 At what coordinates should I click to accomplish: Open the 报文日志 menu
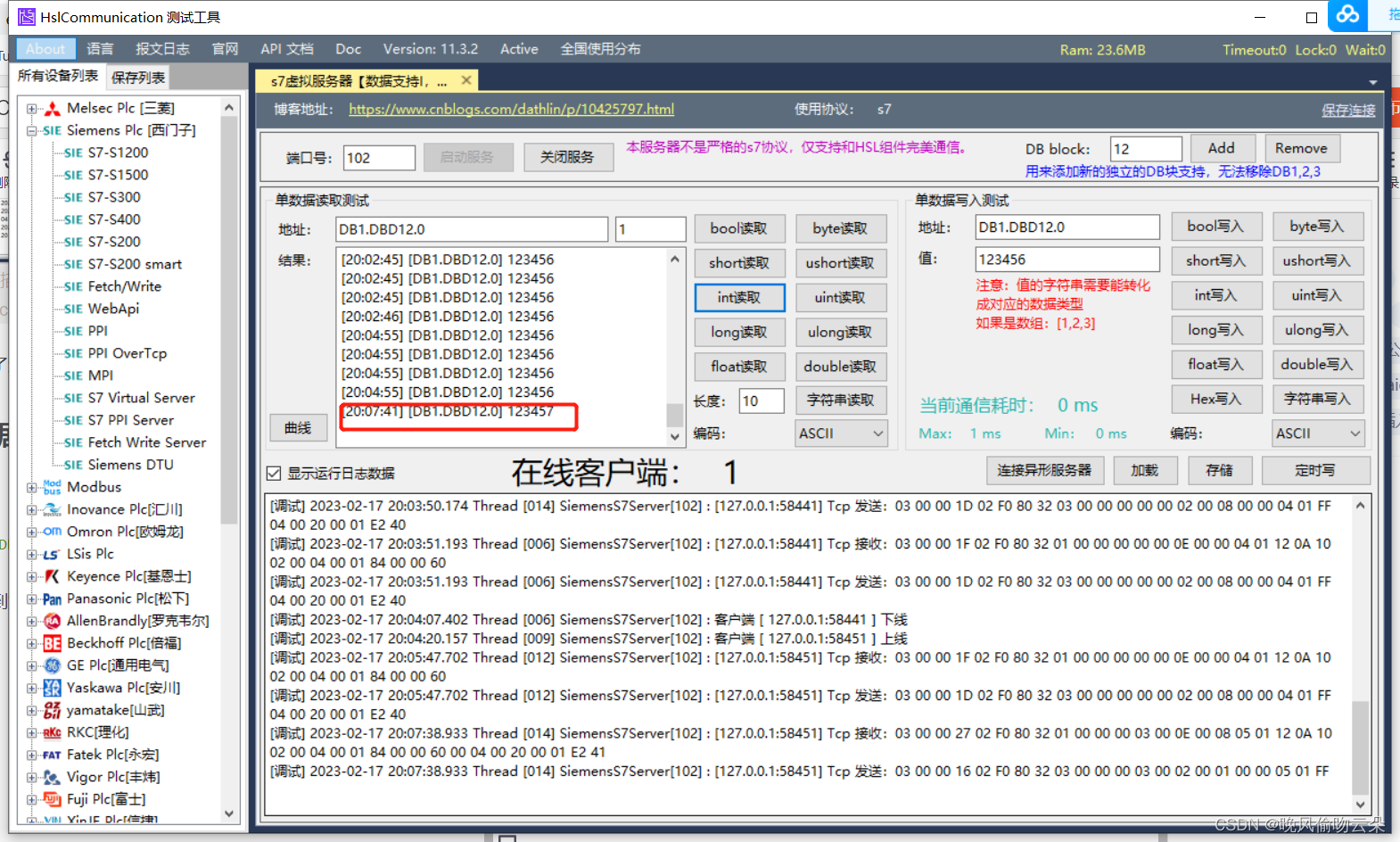(162, 49)
